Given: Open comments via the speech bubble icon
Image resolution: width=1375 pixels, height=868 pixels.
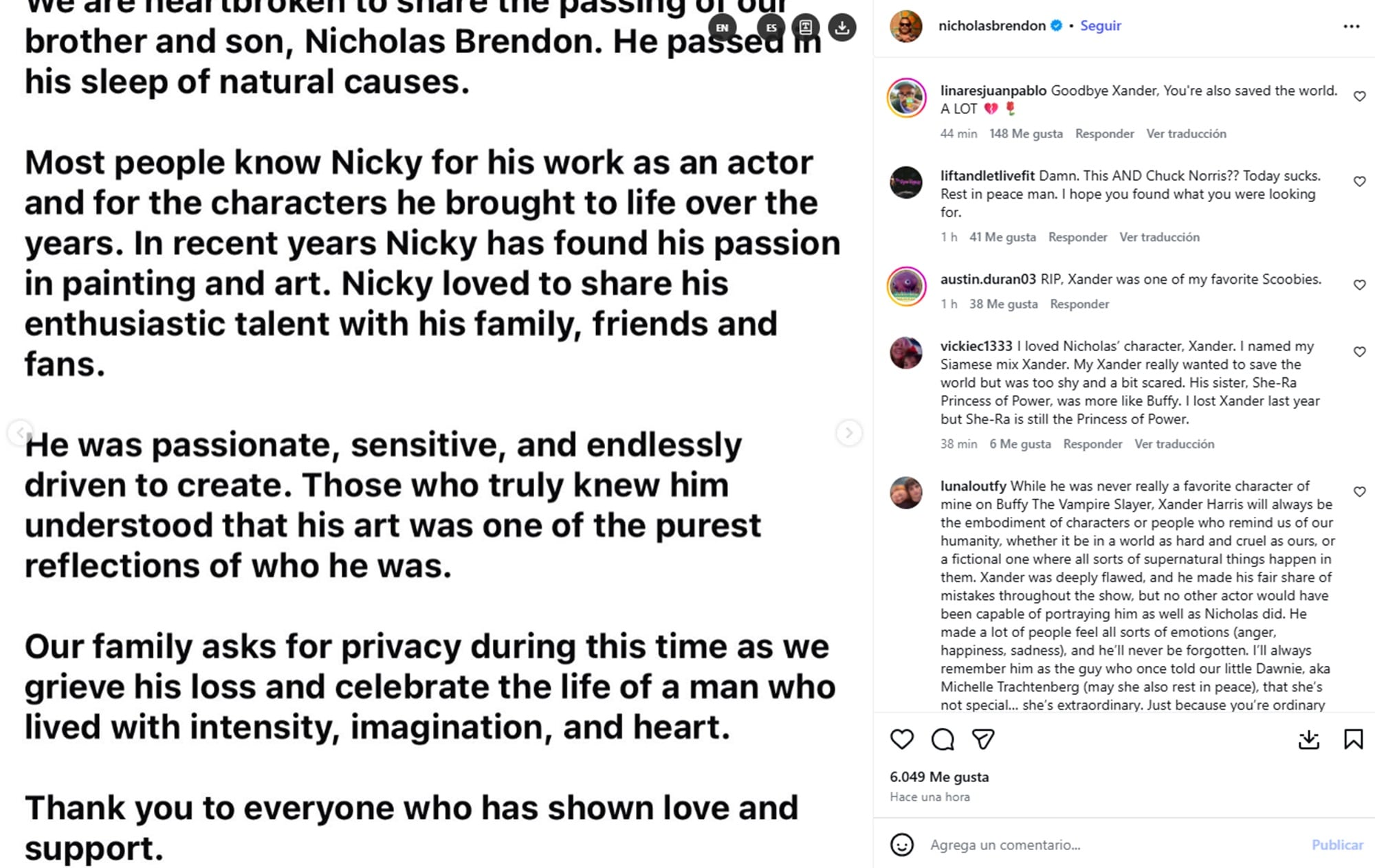Looking at the screenshot, I should point(943,739).
